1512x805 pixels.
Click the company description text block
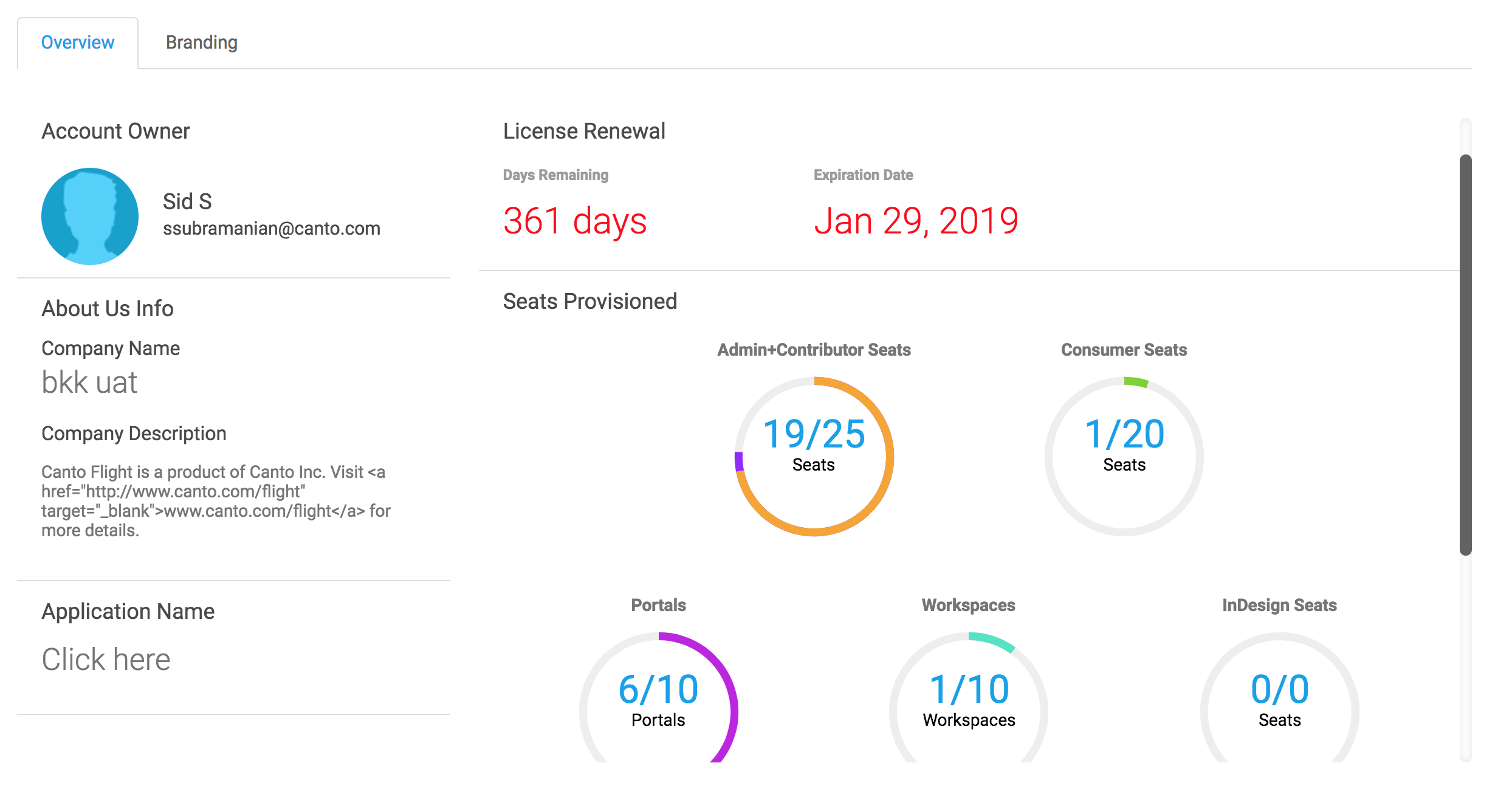click(x=216, y=501)
